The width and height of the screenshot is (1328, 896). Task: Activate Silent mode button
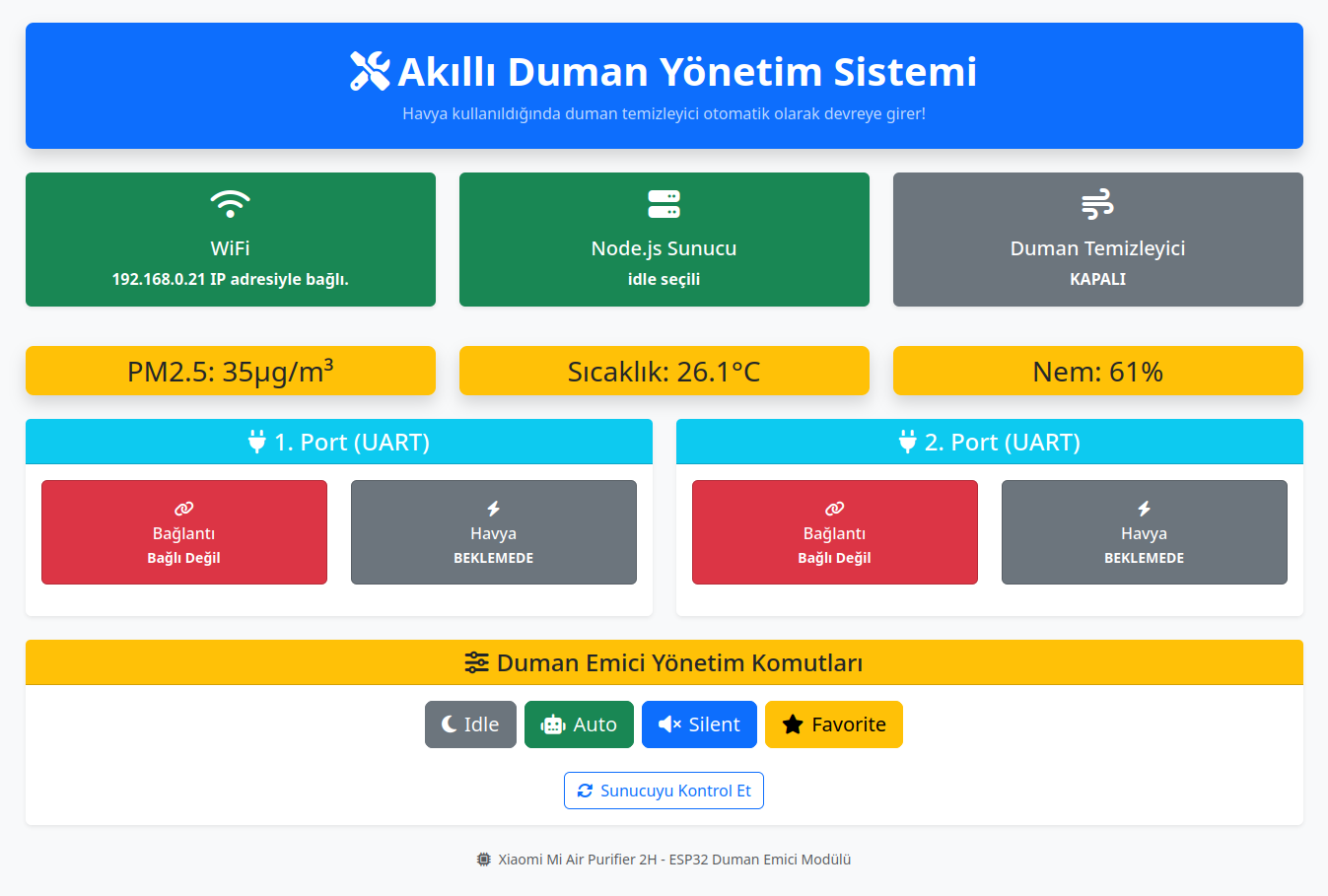[699, 724]
